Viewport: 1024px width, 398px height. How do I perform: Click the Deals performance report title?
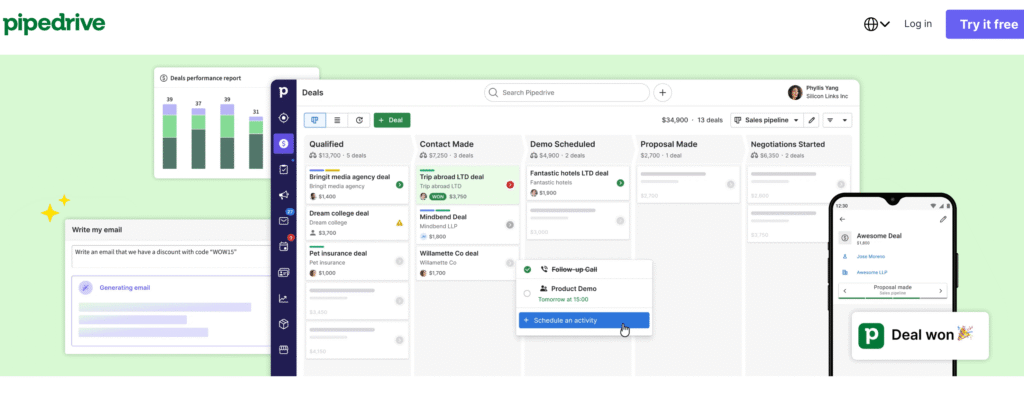(206, 78)
